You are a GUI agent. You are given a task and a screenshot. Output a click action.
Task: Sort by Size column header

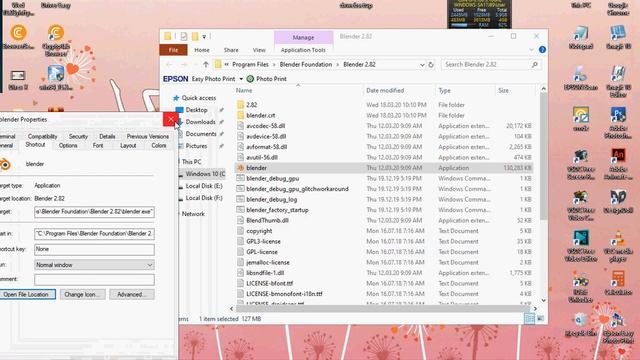pyautogui.click(x=515, y=90)
